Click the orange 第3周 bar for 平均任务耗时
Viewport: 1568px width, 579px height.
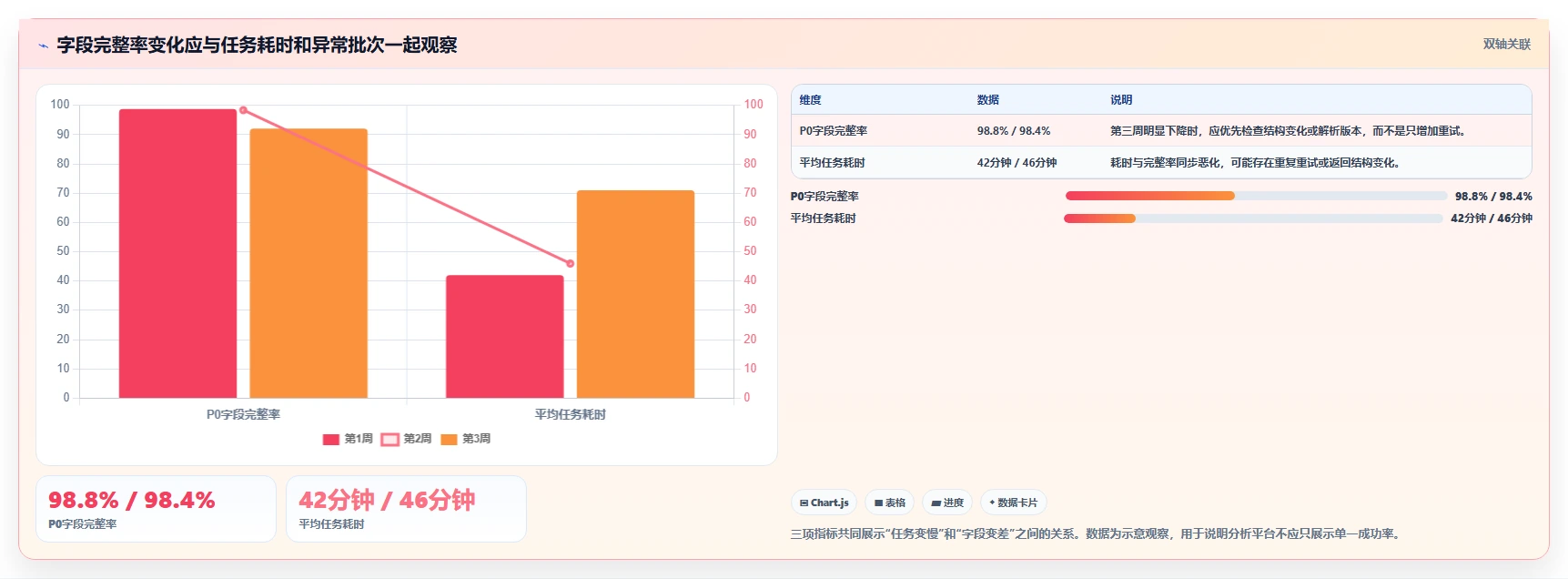(635, 294)
